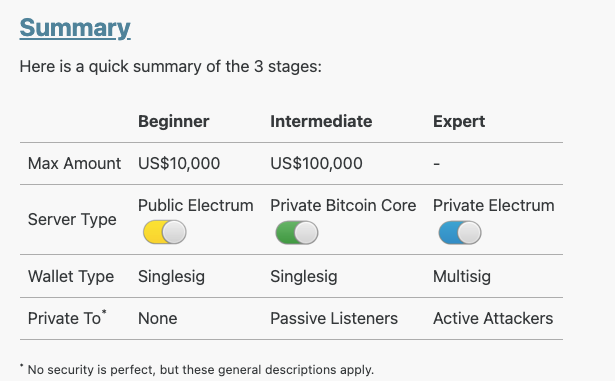Toggle the green Private Bitcoin Core switch
Viewport: 615px width, 381px height.
[297, 233]
